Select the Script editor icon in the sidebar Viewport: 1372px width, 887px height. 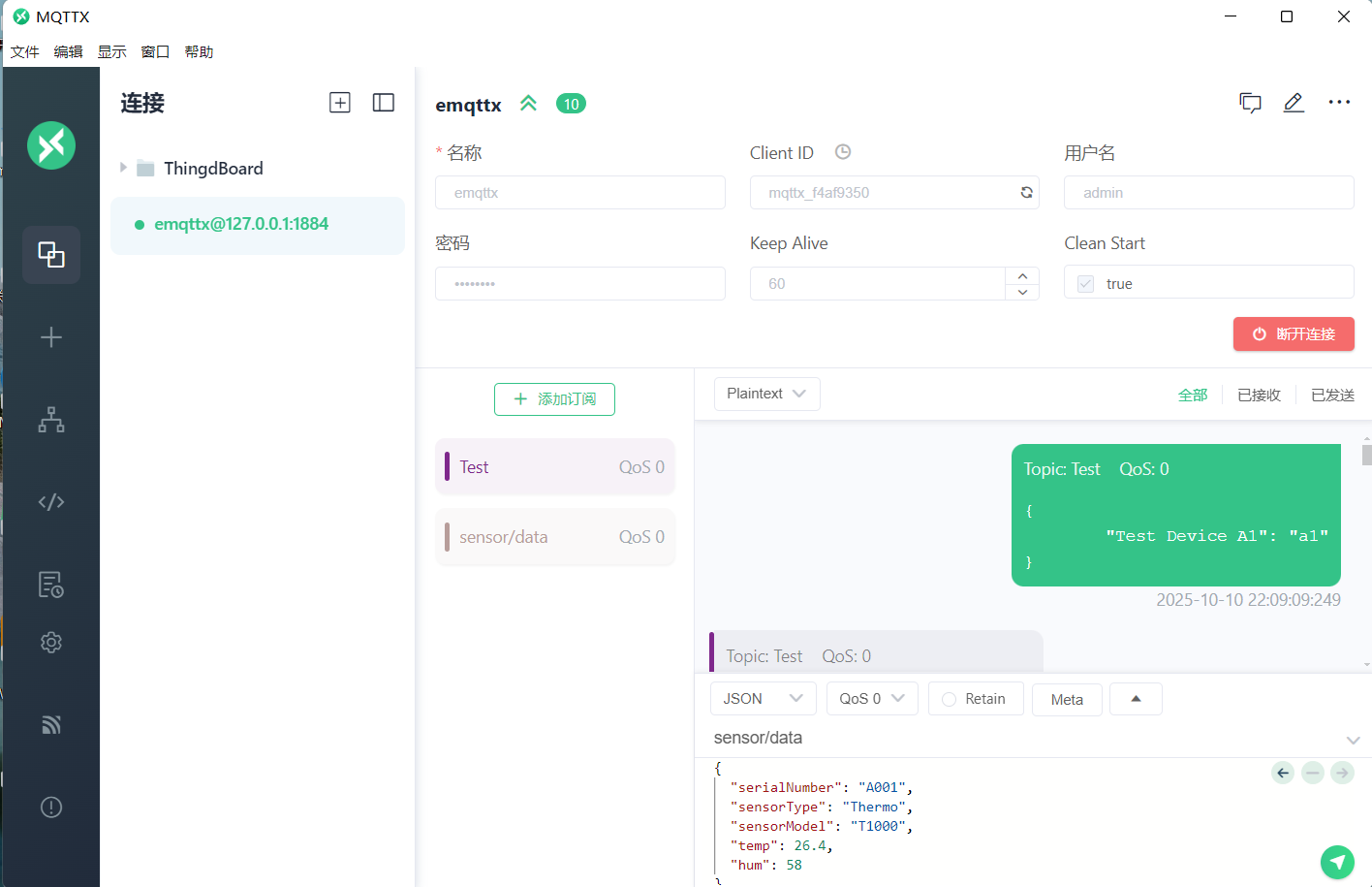coord(50,501)
